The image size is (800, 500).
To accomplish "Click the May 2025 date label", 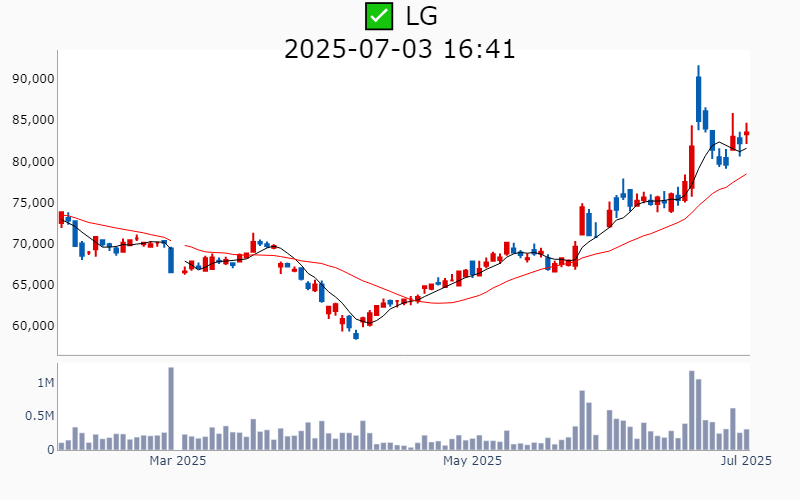I will 472,461.
